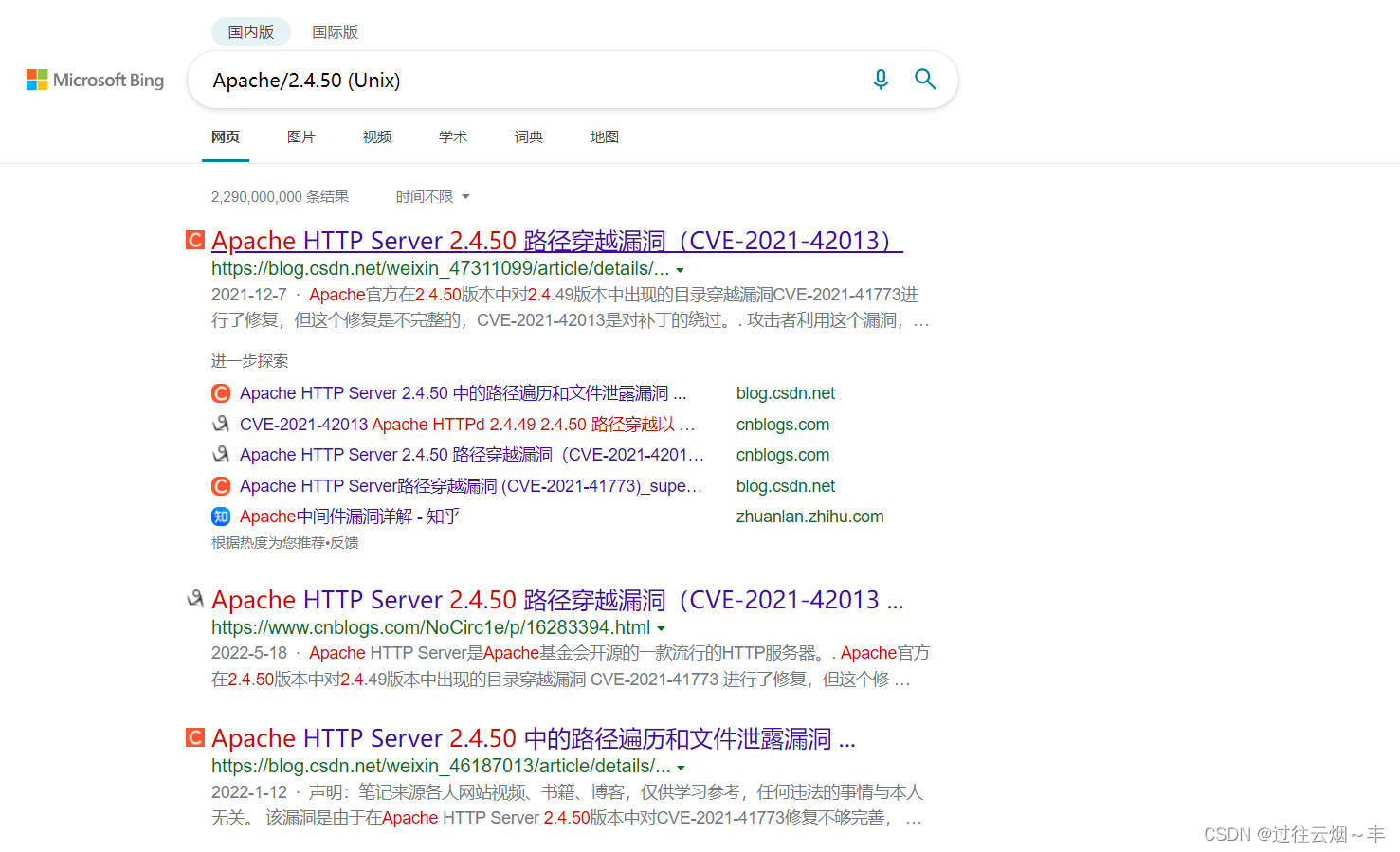Click CSDN favicon beside the CVE-2021-42013 first result
The height and width of the screenshot is (852, 1400).
pyautogui.click(x=194, y=240)
